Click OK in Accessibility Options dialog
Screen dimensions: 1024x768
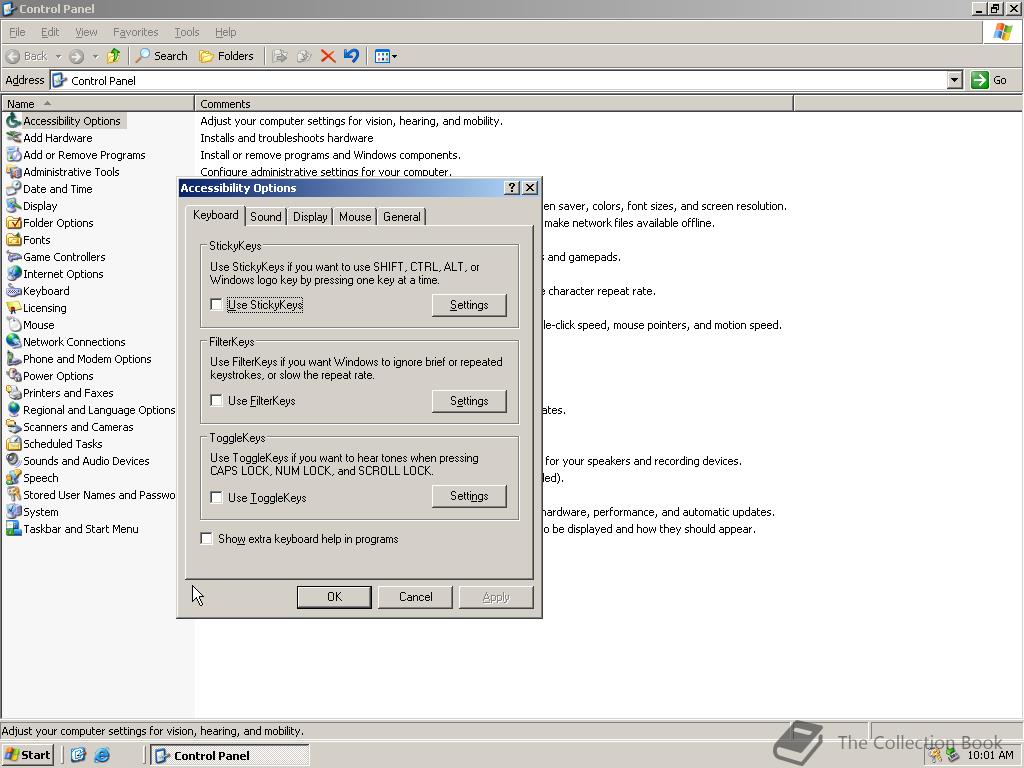[x=334, y=597]
